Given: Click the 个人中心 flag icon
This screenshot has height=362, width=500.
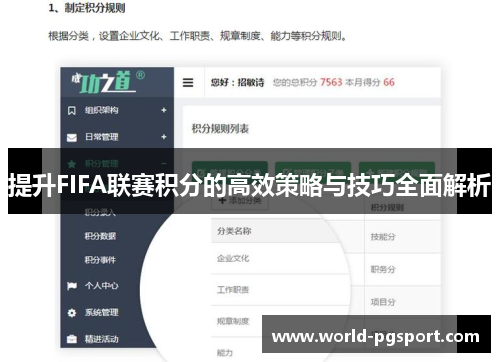Looking at the screenshot, I should click(x=72, y=286).
